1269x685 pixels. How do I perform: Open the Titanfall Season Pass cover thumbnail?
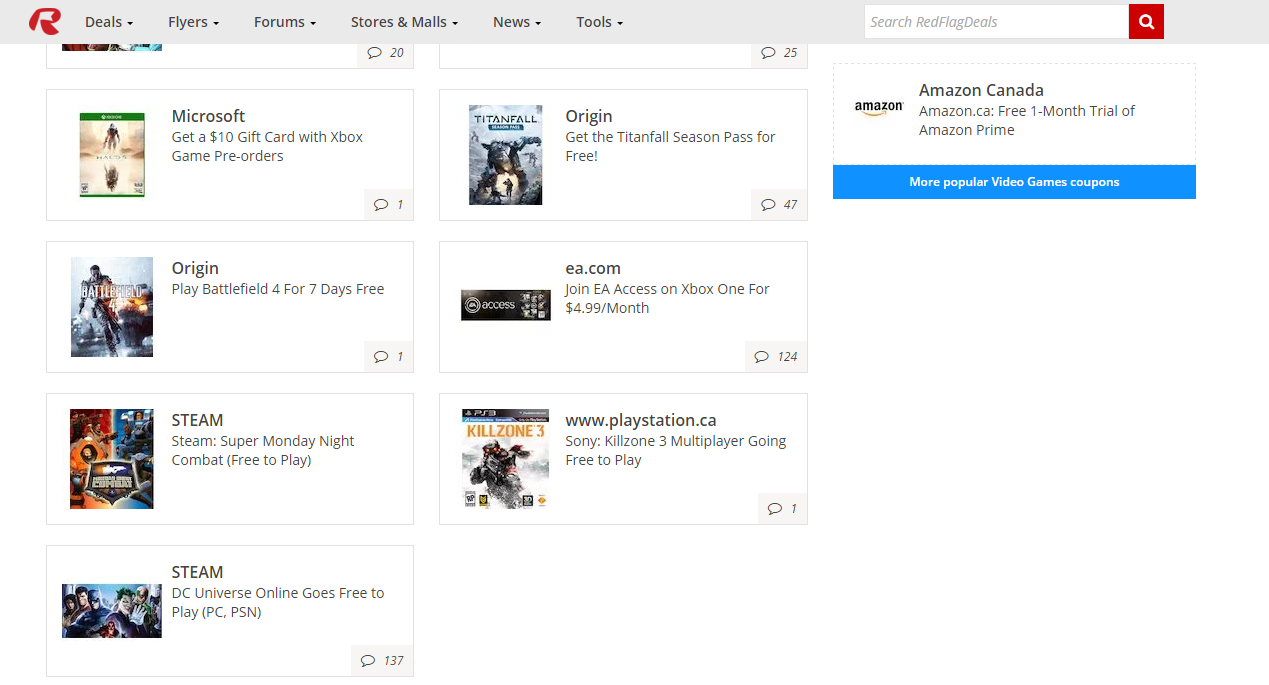[506, 155]
